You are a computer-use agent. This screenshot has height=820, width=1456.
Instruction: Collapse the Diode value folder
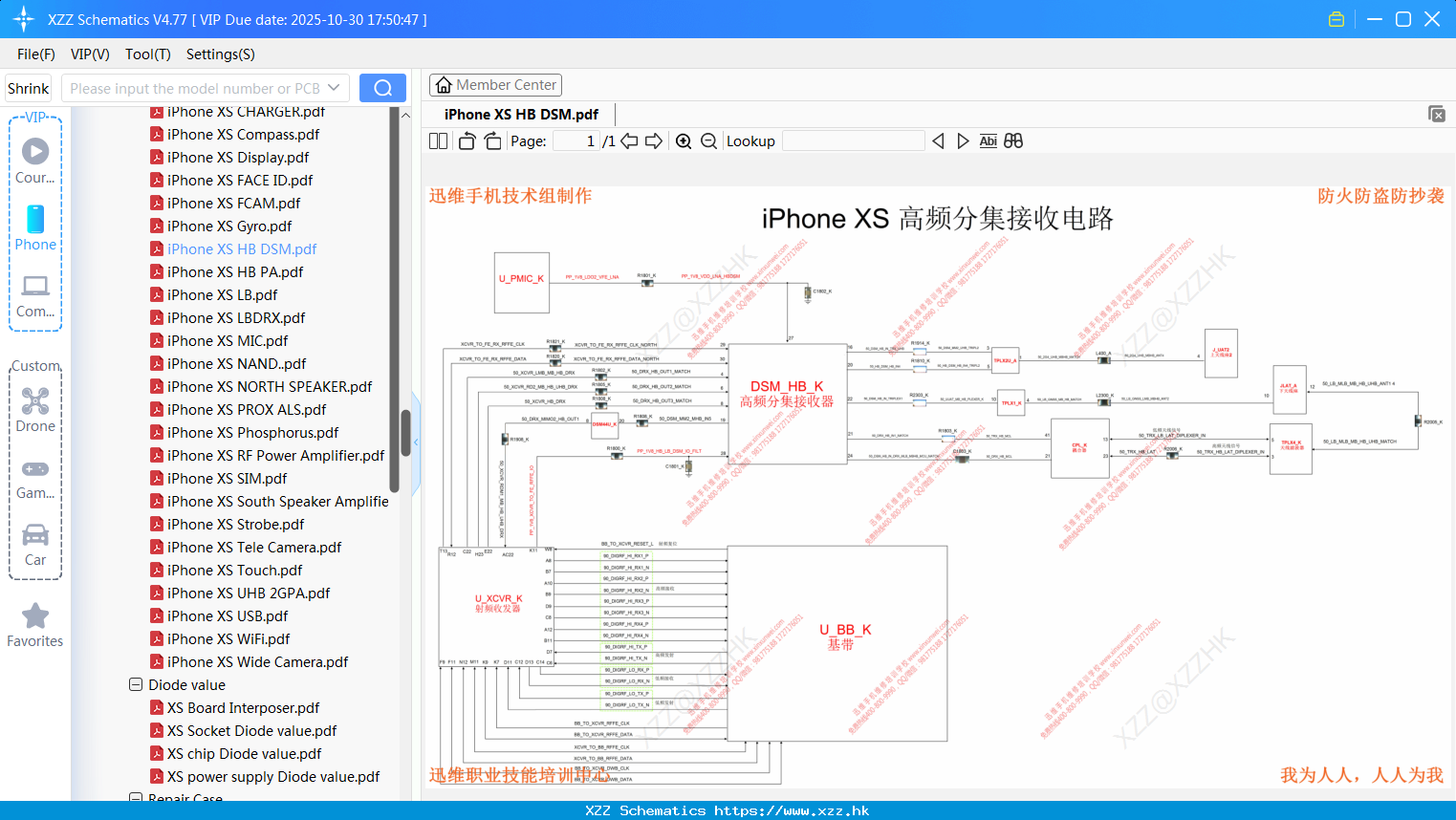pos(136,685)
